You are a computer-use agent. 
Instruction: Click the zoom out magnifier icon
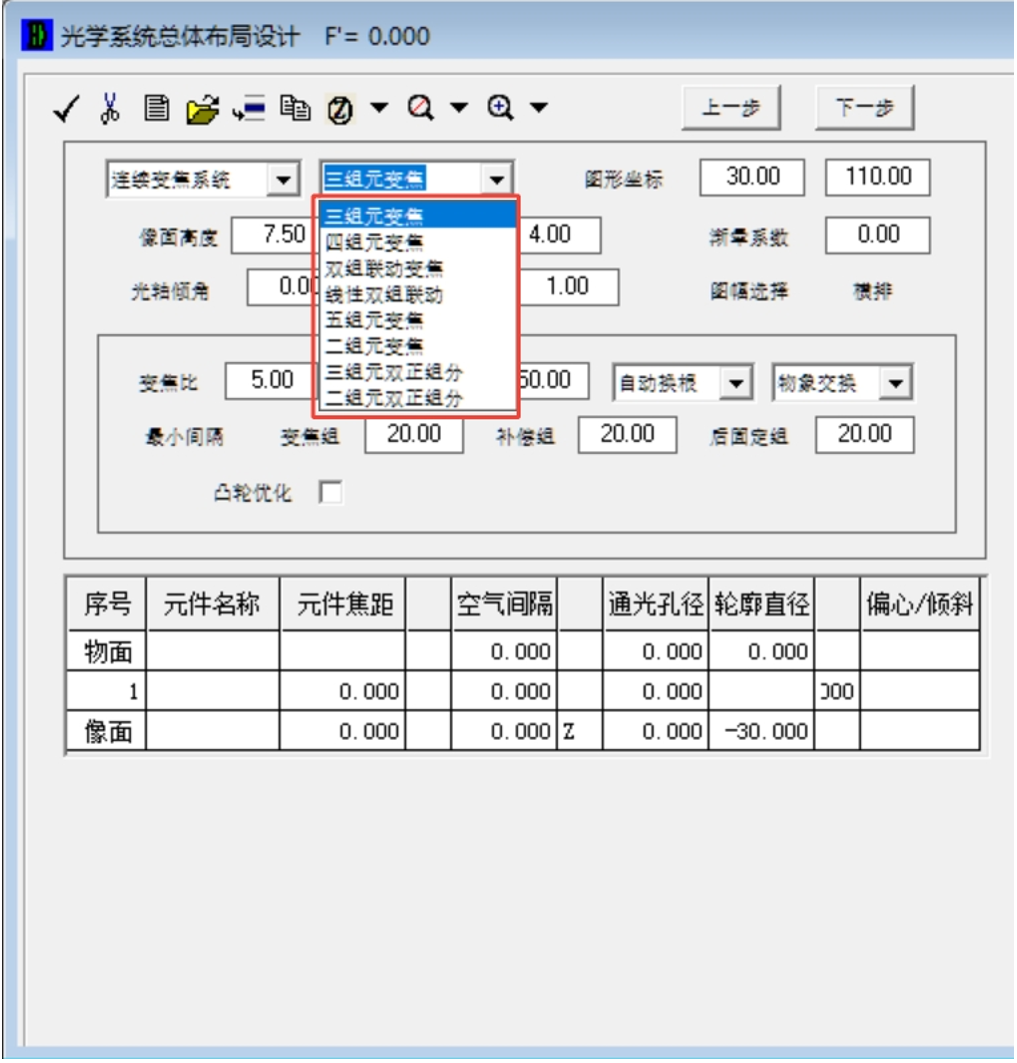click(x=422, y=108)
